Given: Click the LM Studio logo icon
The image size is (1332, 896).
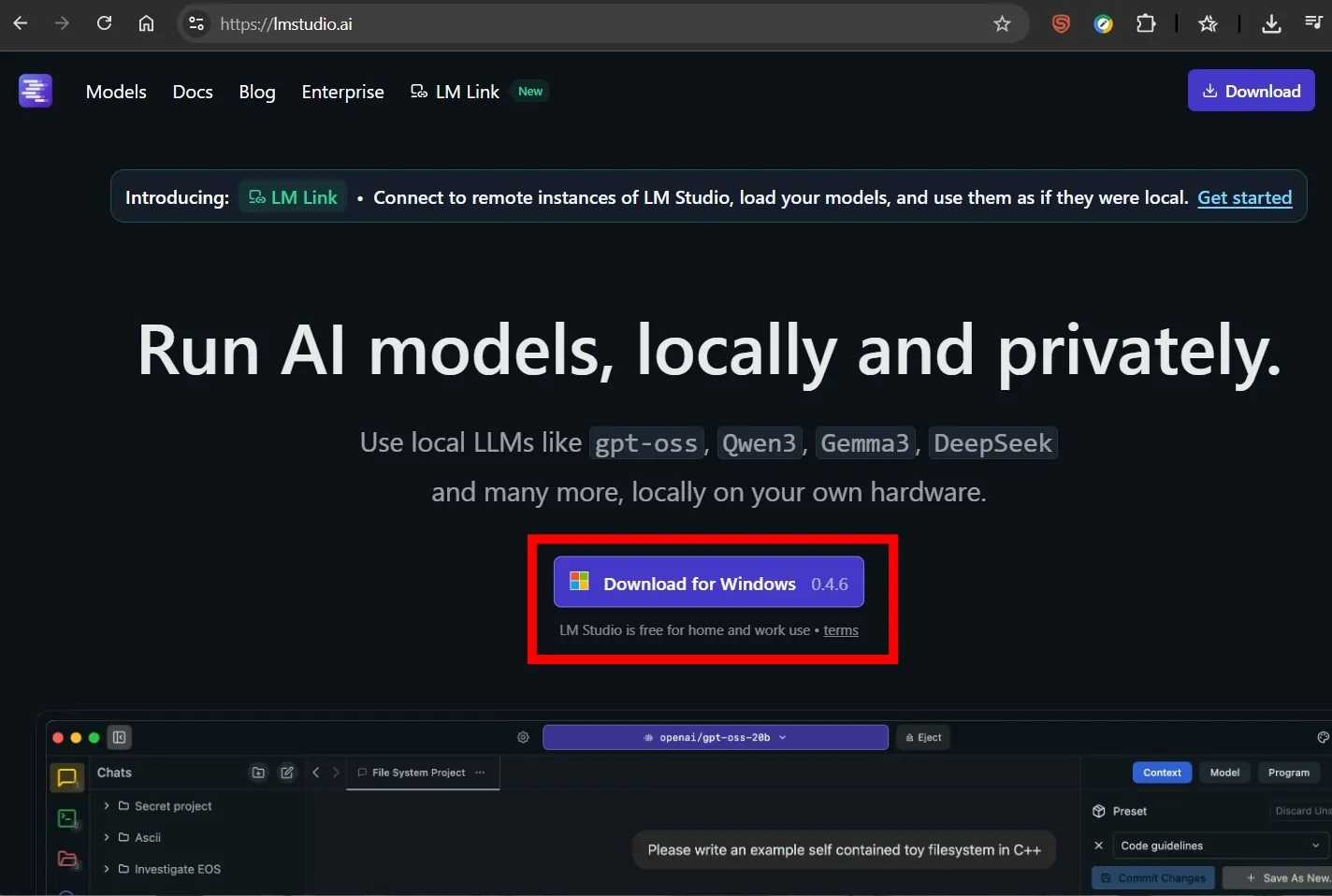Looking at the screenshot, I should point(35,91).
